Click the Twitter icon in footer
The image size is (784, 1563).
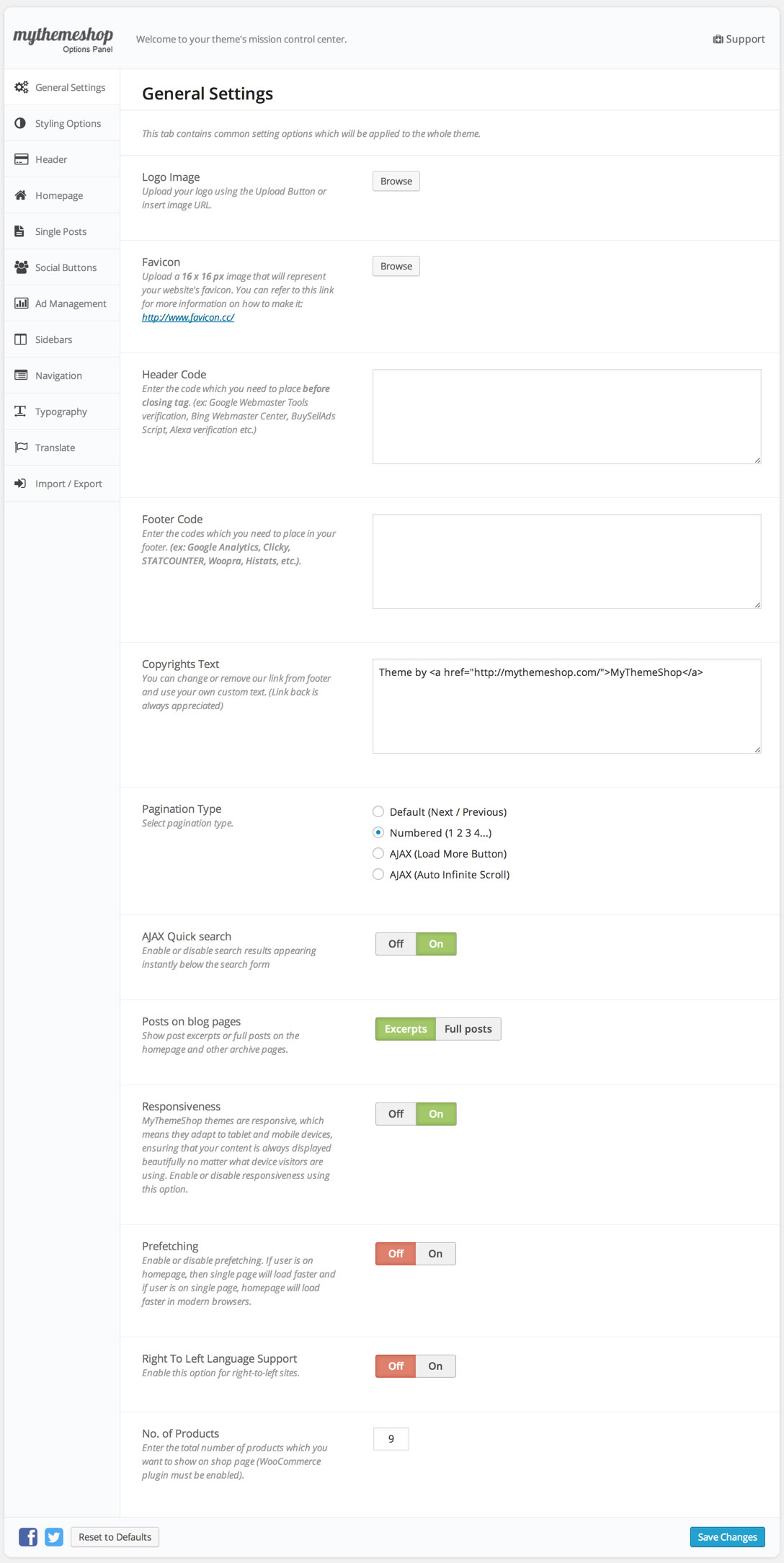[54, 1536]
